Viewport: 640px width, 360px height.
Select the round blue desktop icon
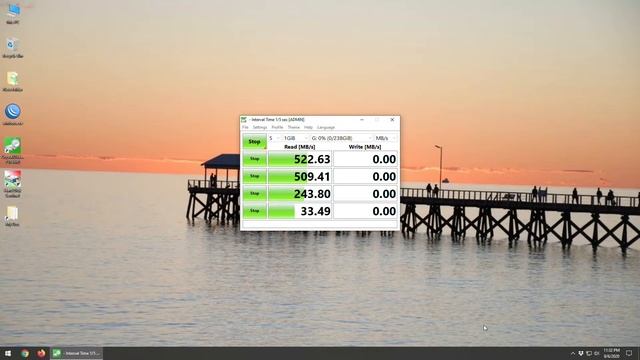[13, 114]
